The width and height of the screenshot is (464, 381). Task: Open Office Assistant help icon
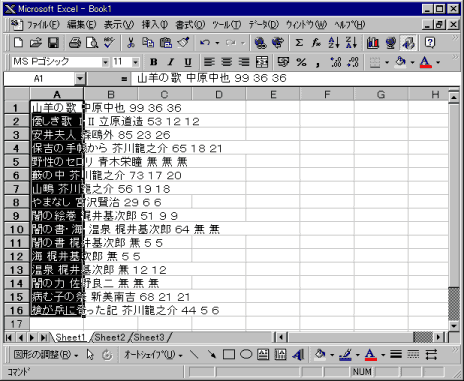tap(430, 43)
